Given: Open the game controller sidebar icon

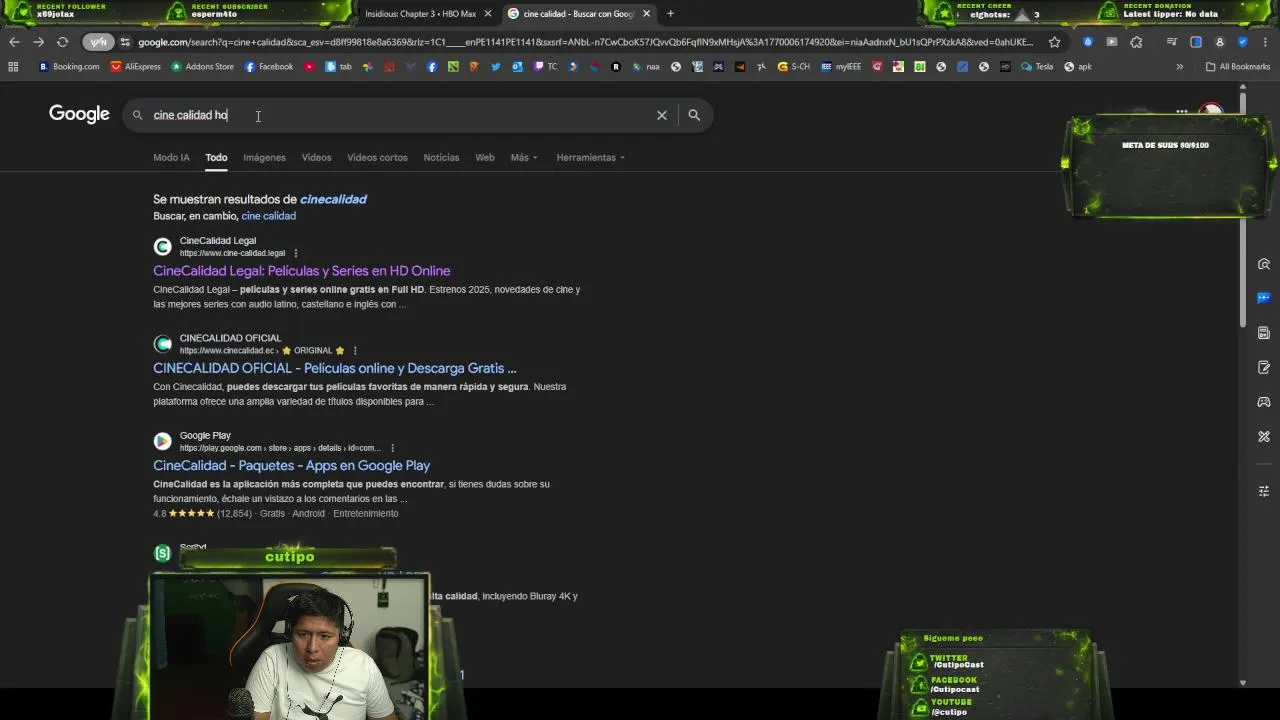Looking at the screenshot, I should click(x=1264, y=402).
